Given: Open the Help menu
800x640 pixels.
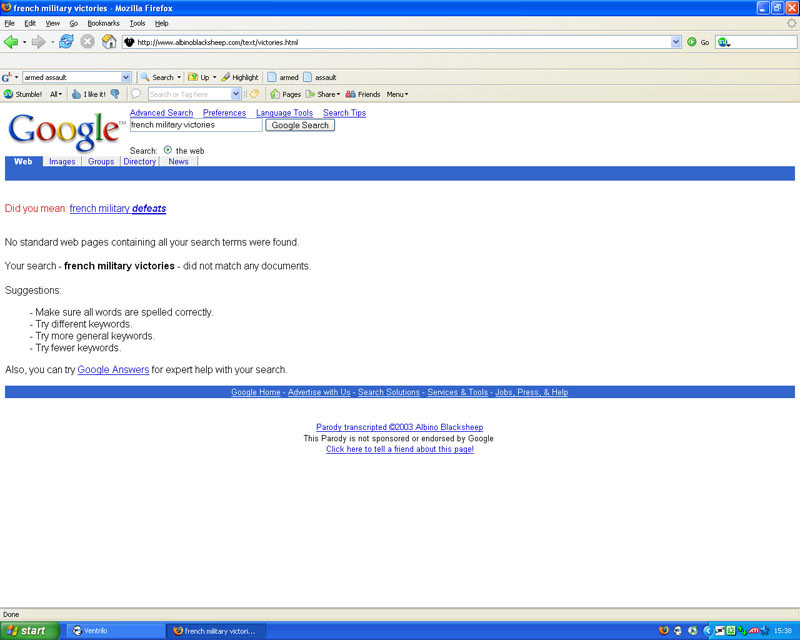Looking at the screenshot, I should (162, 23).
